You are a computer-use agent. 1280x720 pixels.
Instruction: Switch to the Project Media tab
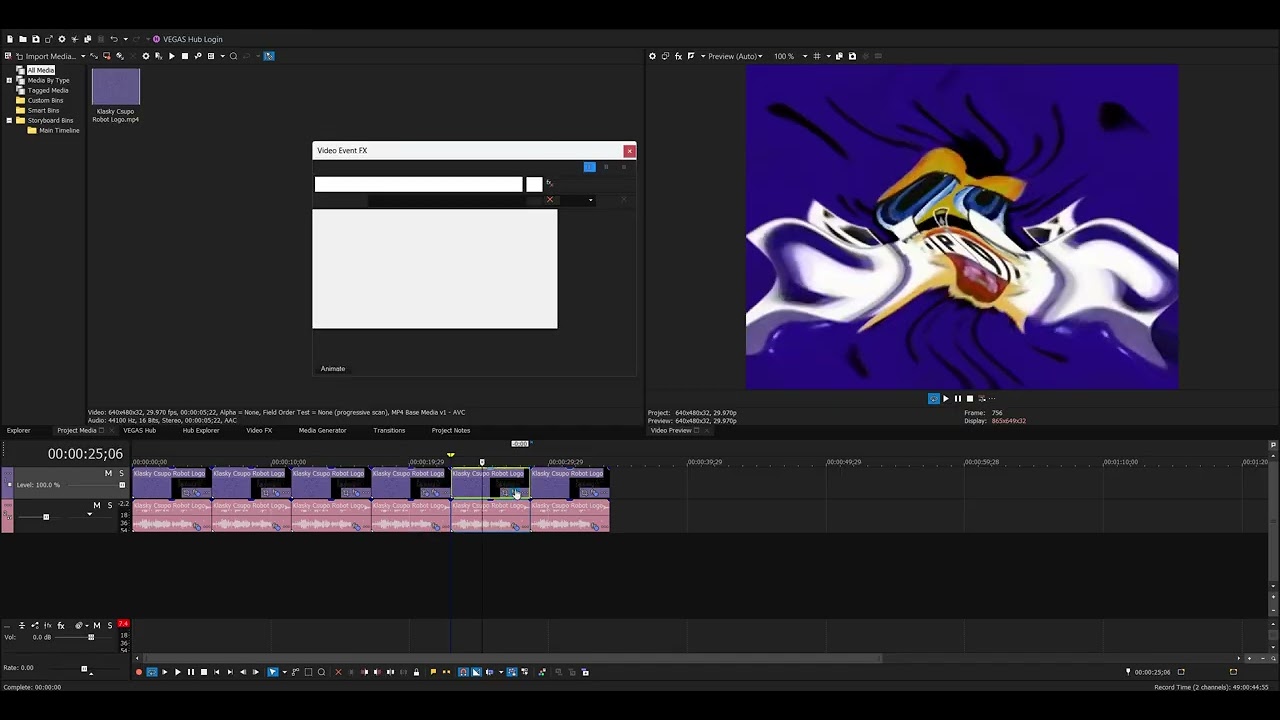(x=76, y=431)
